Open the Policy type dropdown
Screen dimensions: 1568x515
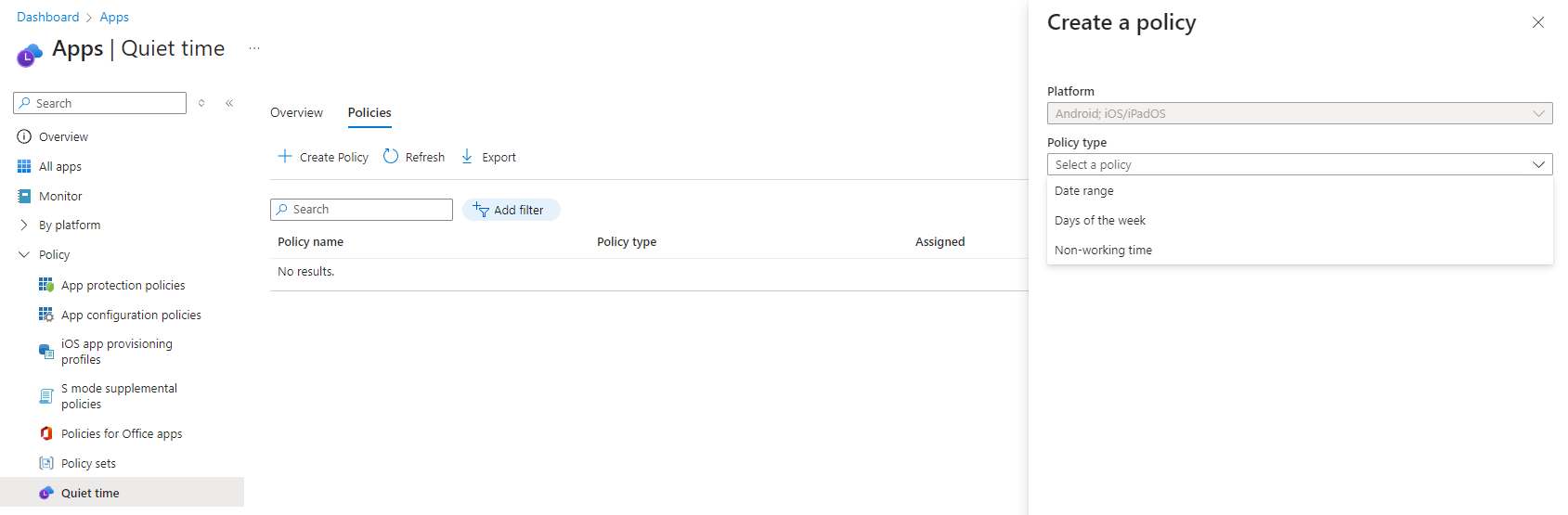tap(1299, 164)
